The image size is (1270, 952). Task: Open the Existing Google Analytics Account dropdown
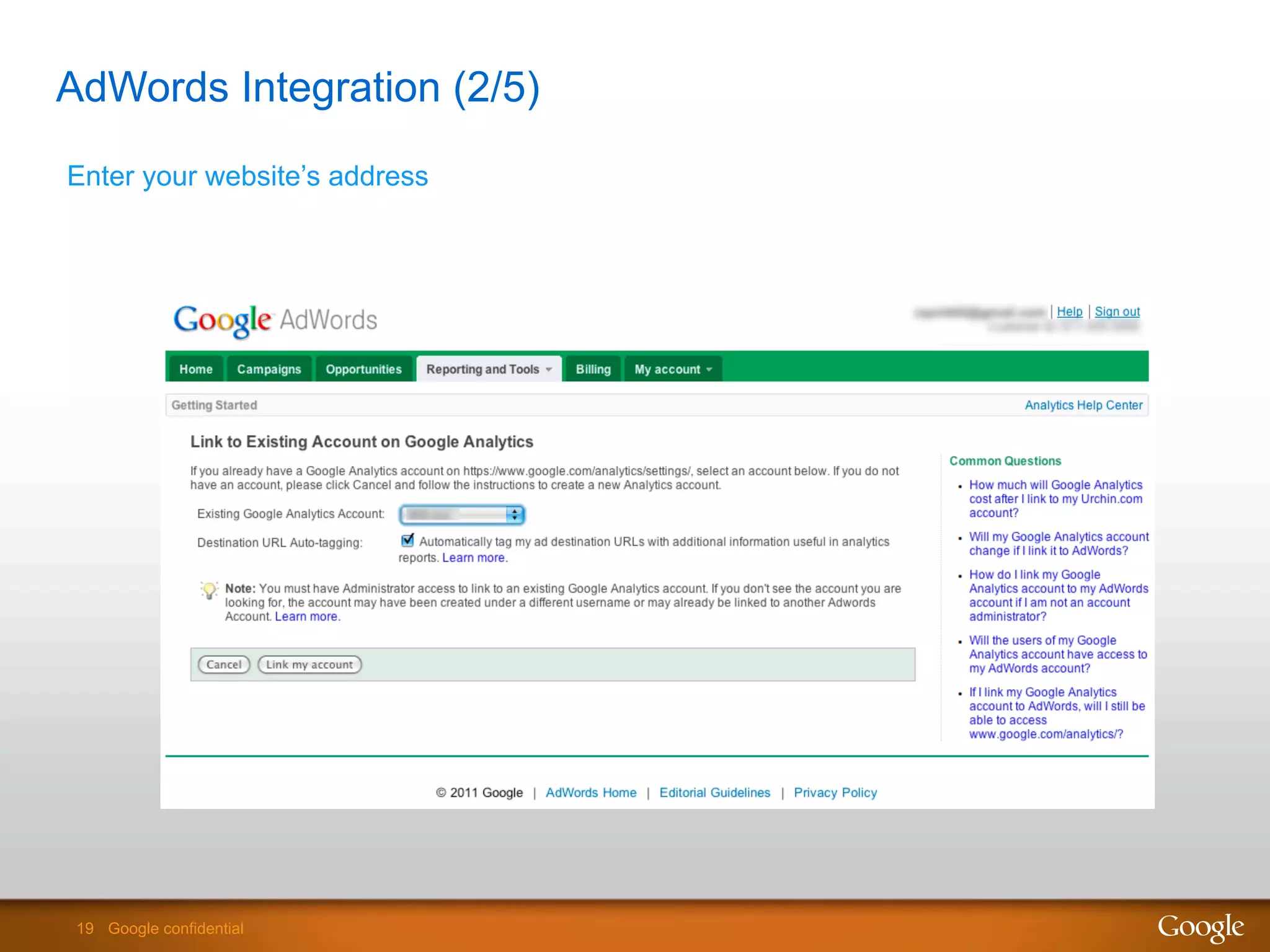(462, 514)
